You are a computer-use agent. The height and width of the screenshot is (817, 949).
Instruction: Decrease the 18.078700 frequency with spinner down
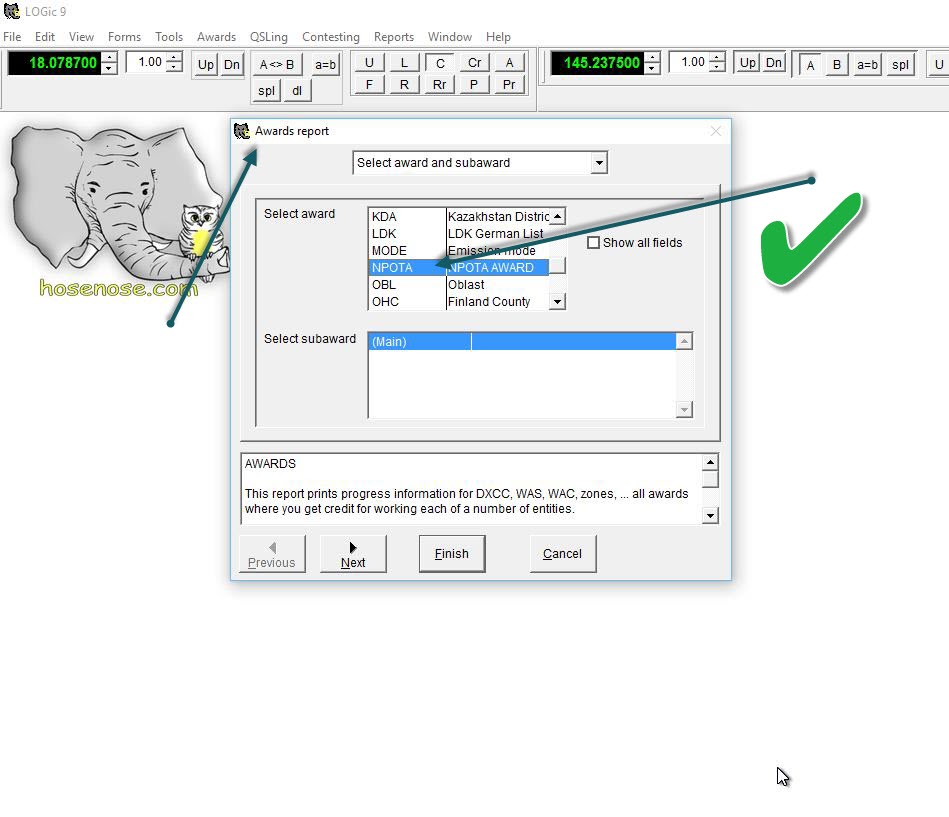(109, 68)
